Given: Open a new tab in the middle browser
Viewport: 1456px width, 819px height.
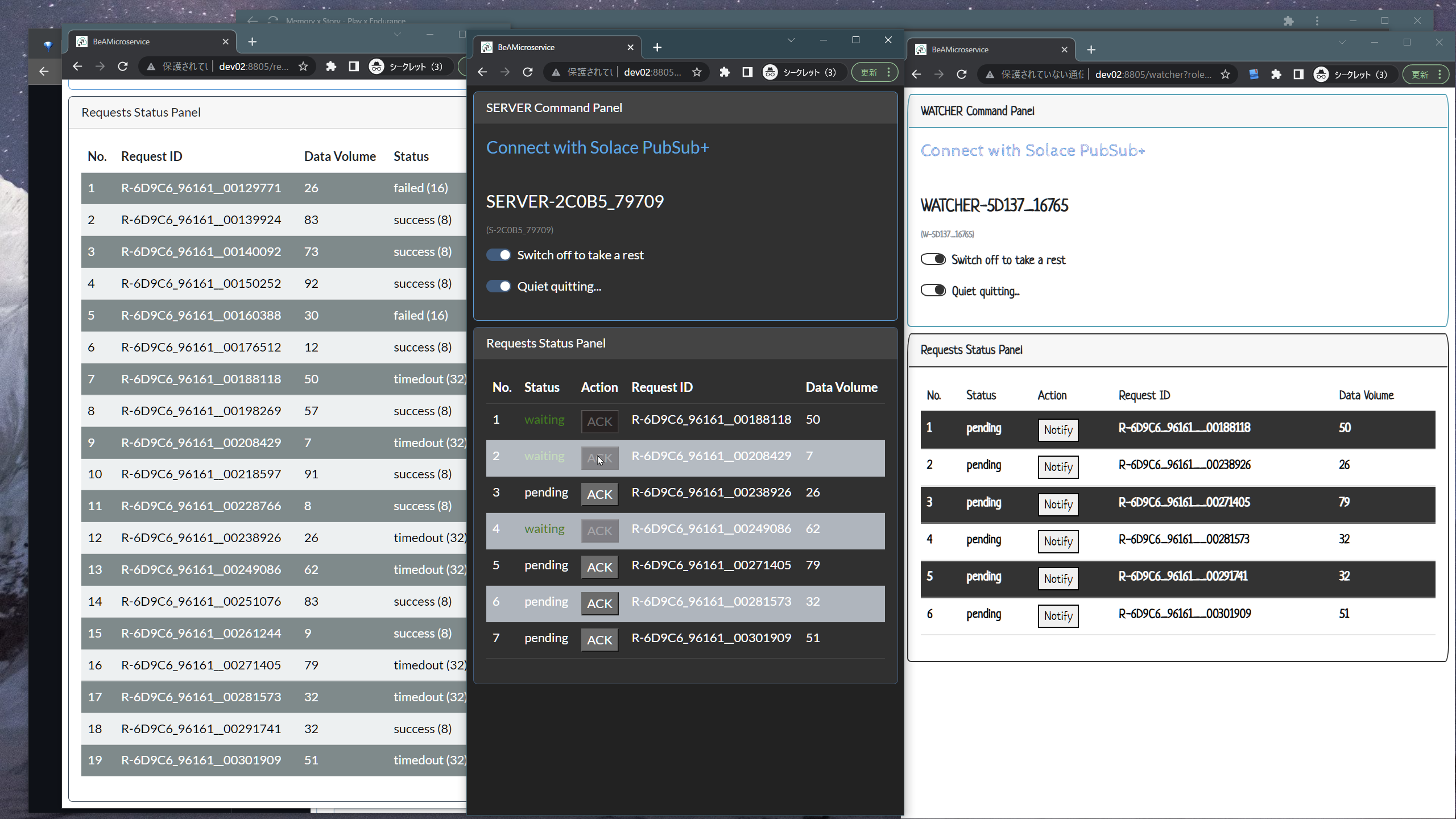Looking at the screenshot, I should point(657,47).
